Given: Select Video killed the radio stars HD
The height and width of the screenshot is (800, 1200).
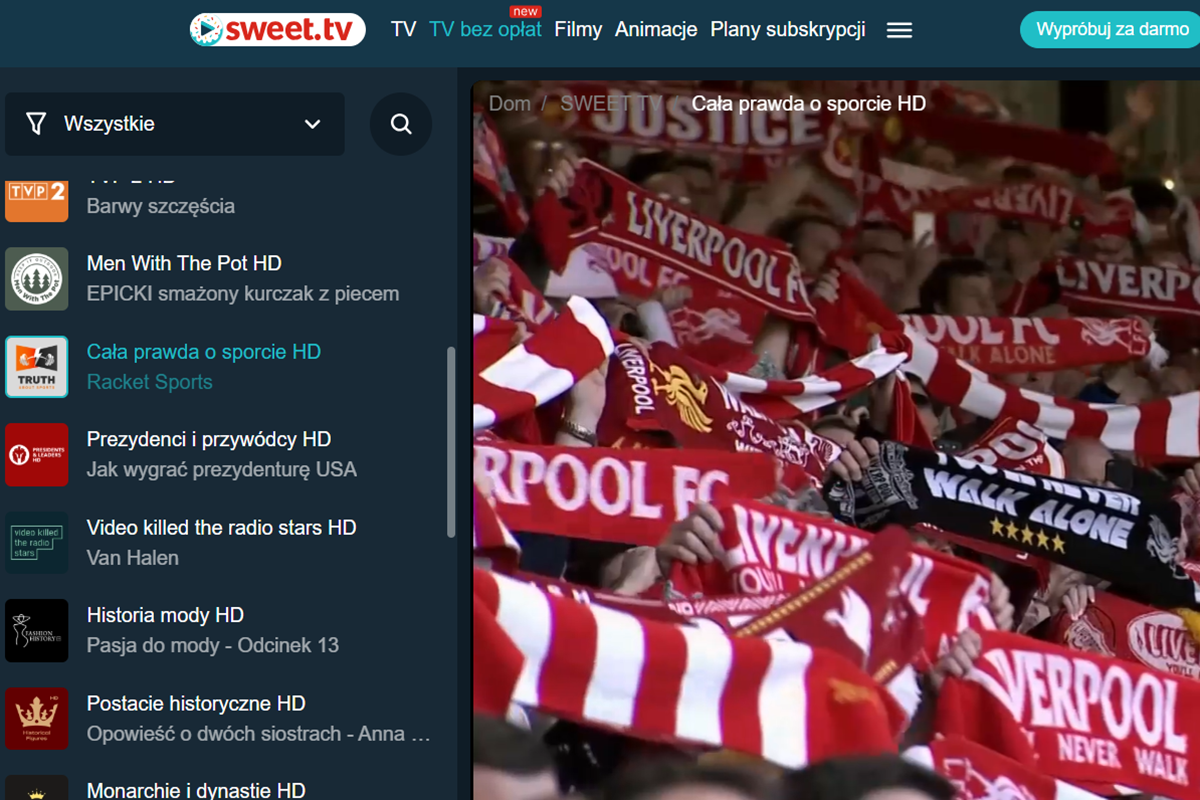Looking at the screenshot, I should tap(222, 527).
